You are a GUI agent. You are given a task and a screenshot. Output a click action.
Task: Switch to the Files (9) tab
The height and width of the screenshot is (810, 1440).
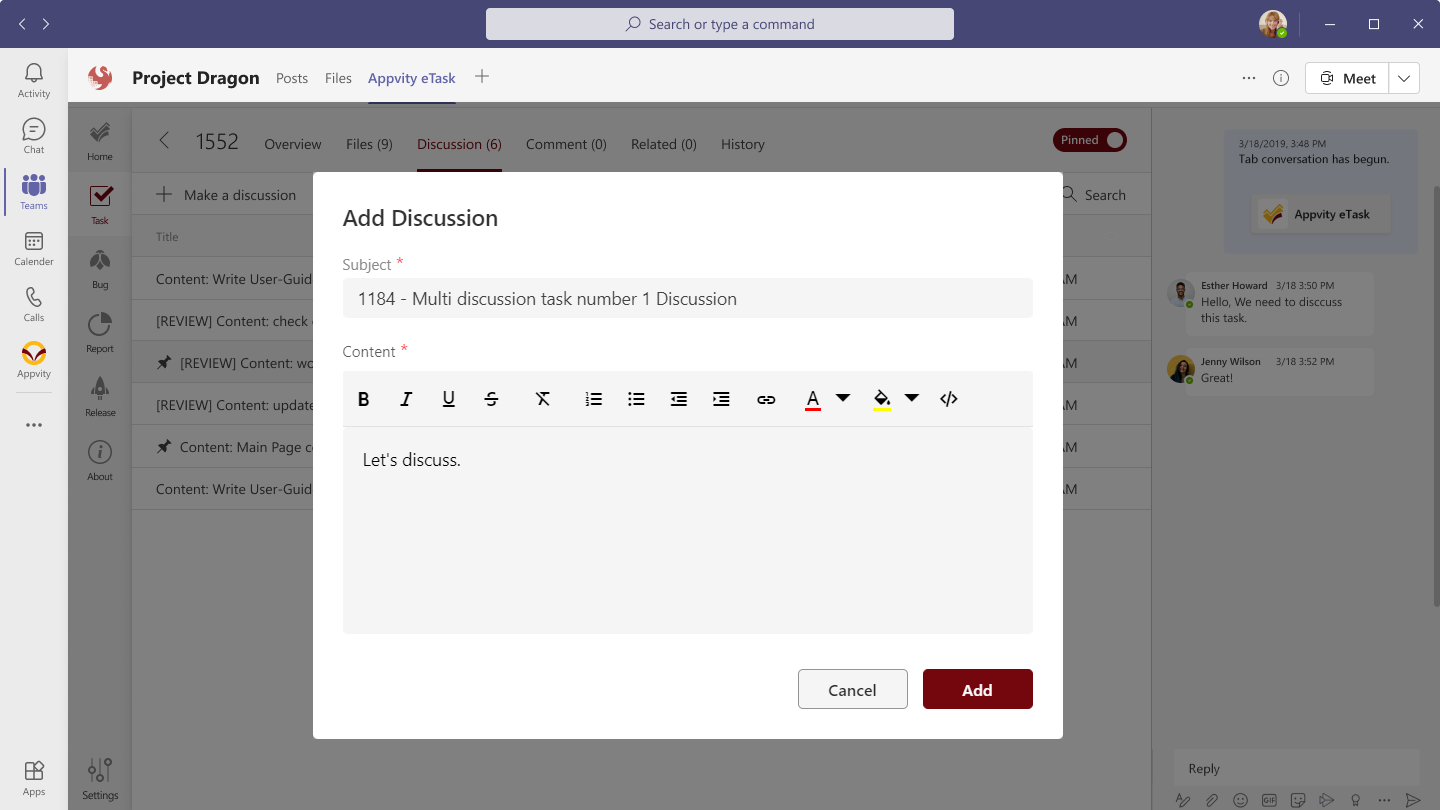pyautogui.click(x=368, y=144)
